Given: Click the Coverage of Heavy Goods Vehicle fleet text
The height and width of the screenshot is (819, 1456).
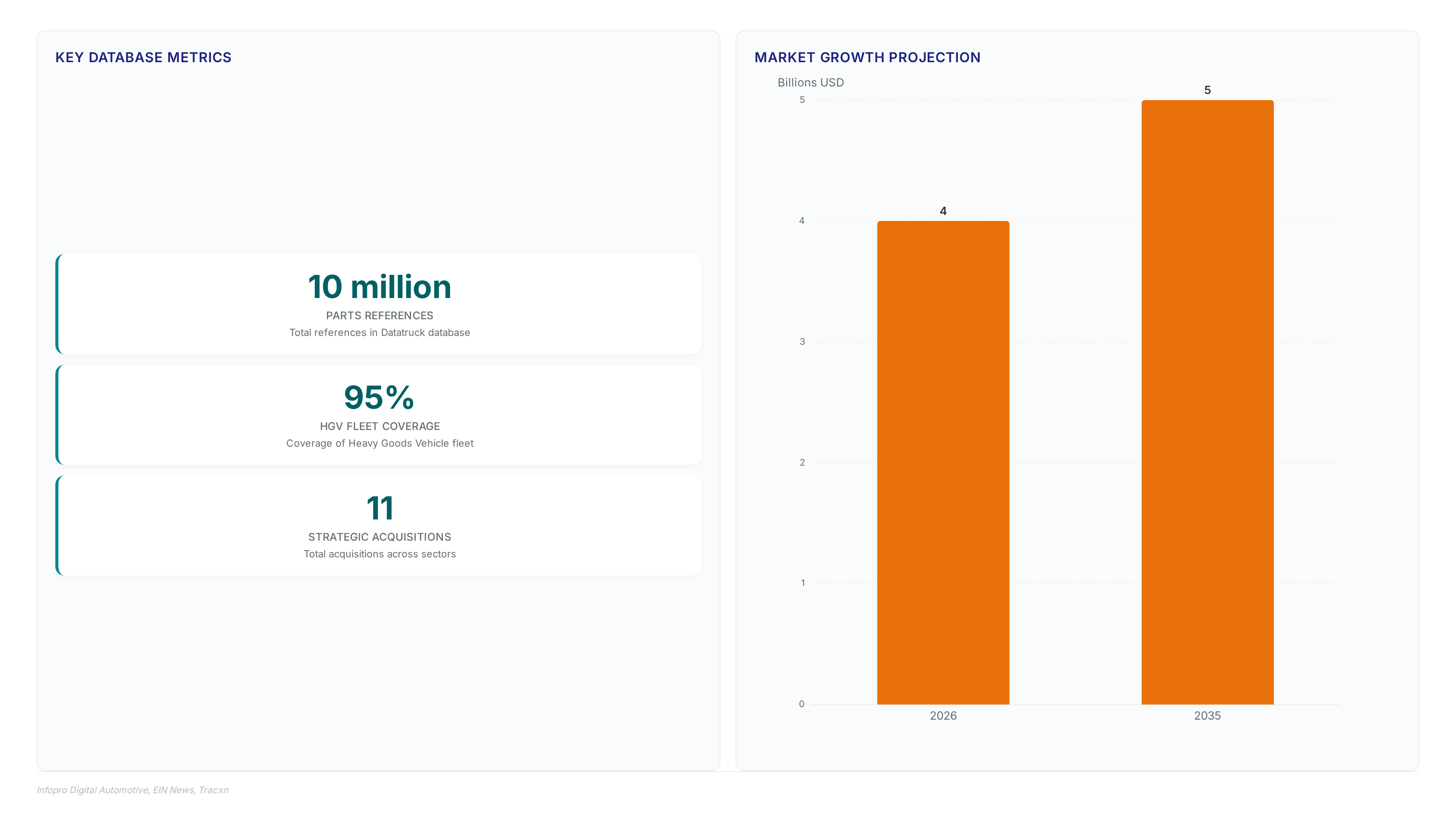Looking at the screenshot, I should coord(379,444).
